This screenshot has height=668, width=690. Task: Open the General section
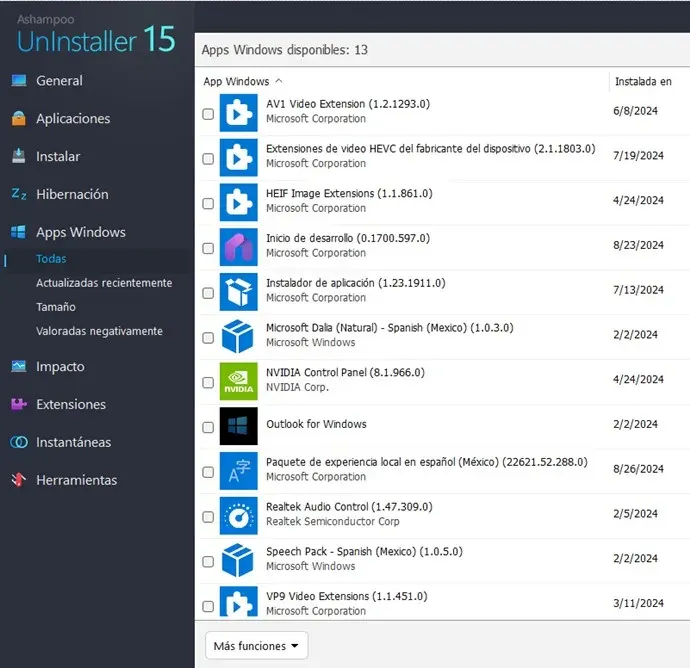click(59, 81)
